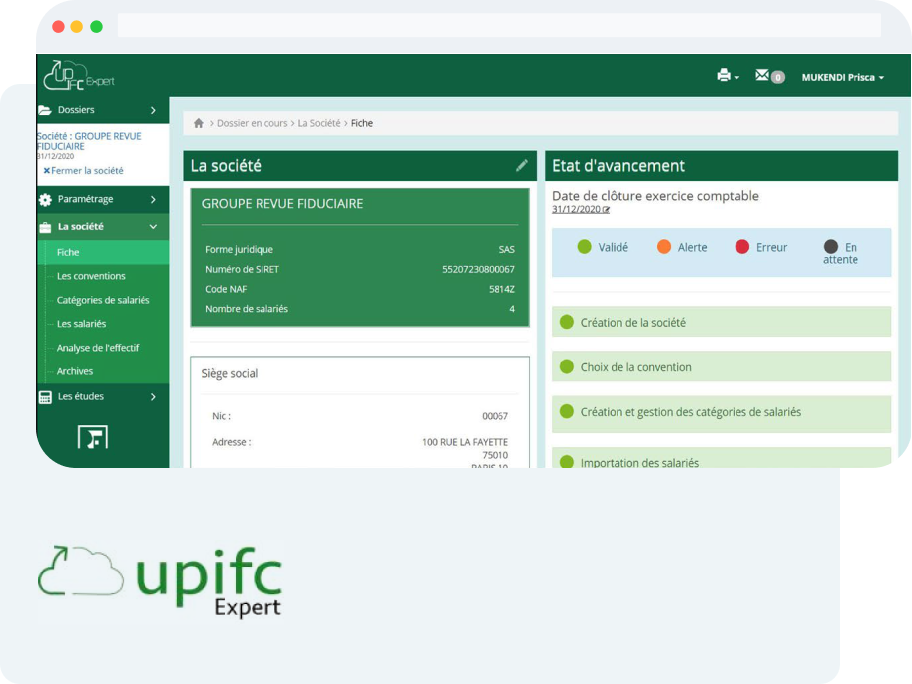Open the printer icon menu
The width and height of the screenshot is (912, 684).
pyautogui.click(x=728, y=76)
